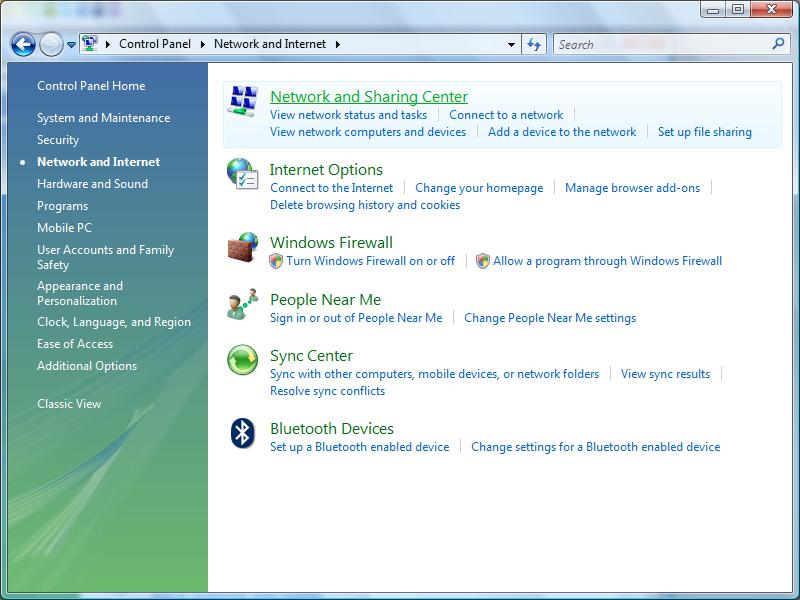Open People Near Me heading link

[x=326, y=299]
